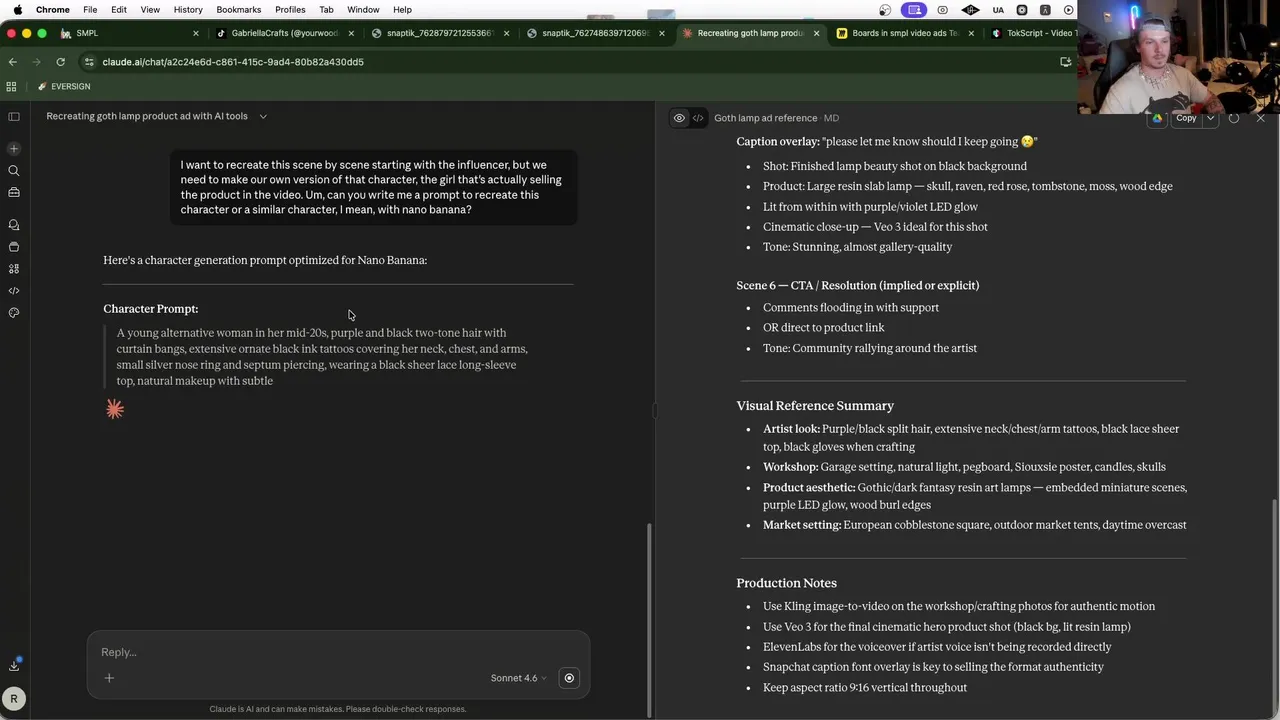Screen dimensions: 1280x720
Task: Open the Help menu
Action: pos(402,10)
